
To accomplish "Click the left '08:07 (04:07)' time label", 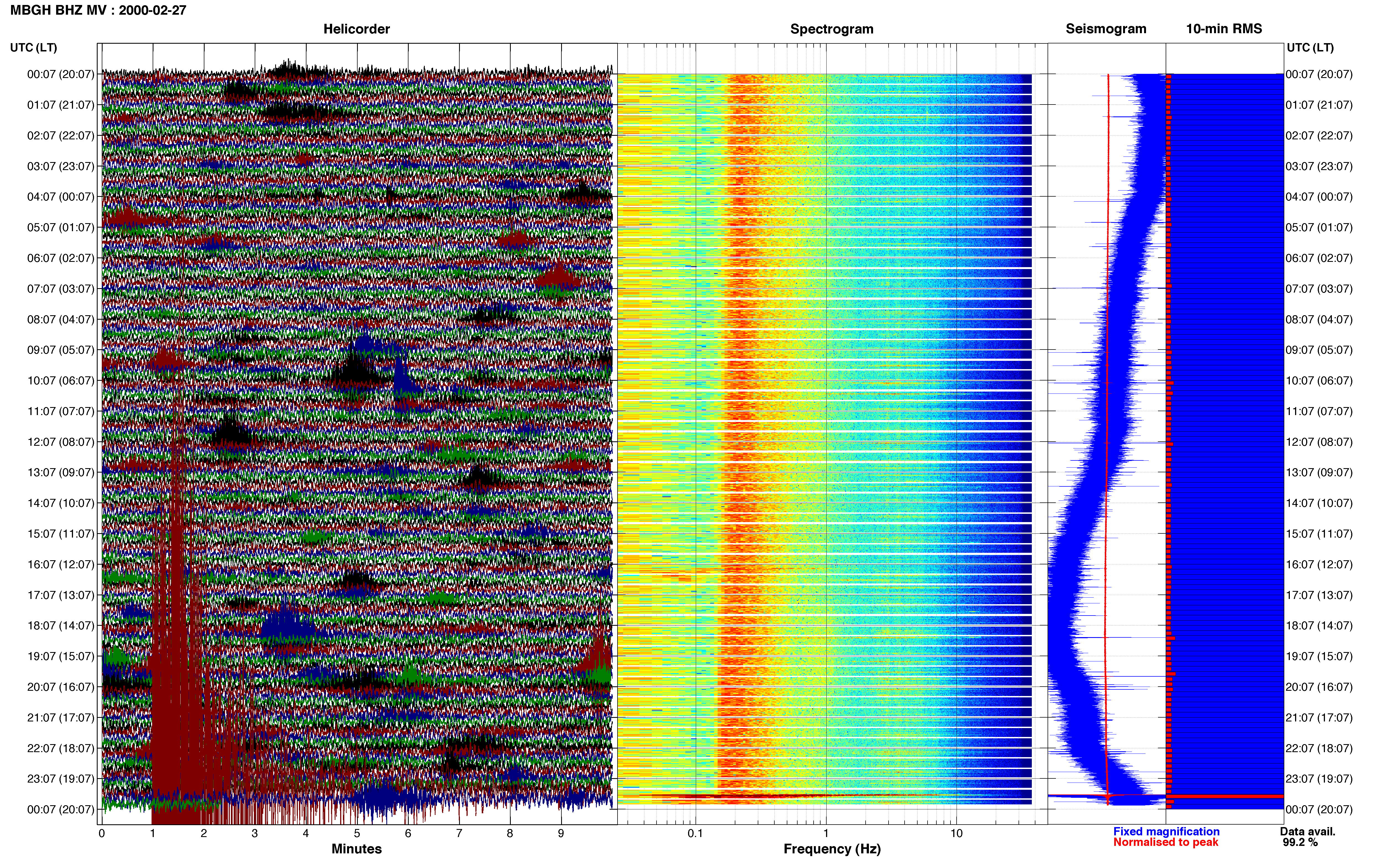I will coord(60,319).
